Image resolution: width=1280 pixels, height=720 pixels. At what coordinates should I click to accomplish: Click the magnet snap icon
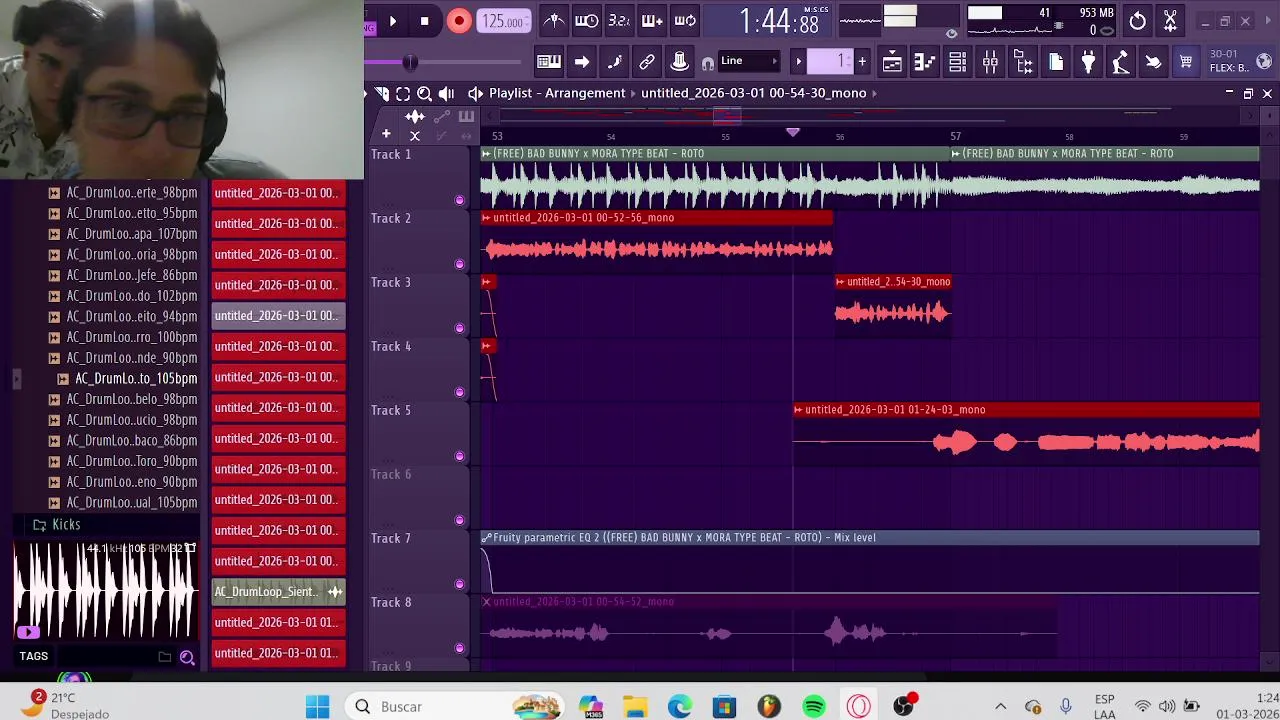coord(708,63)
